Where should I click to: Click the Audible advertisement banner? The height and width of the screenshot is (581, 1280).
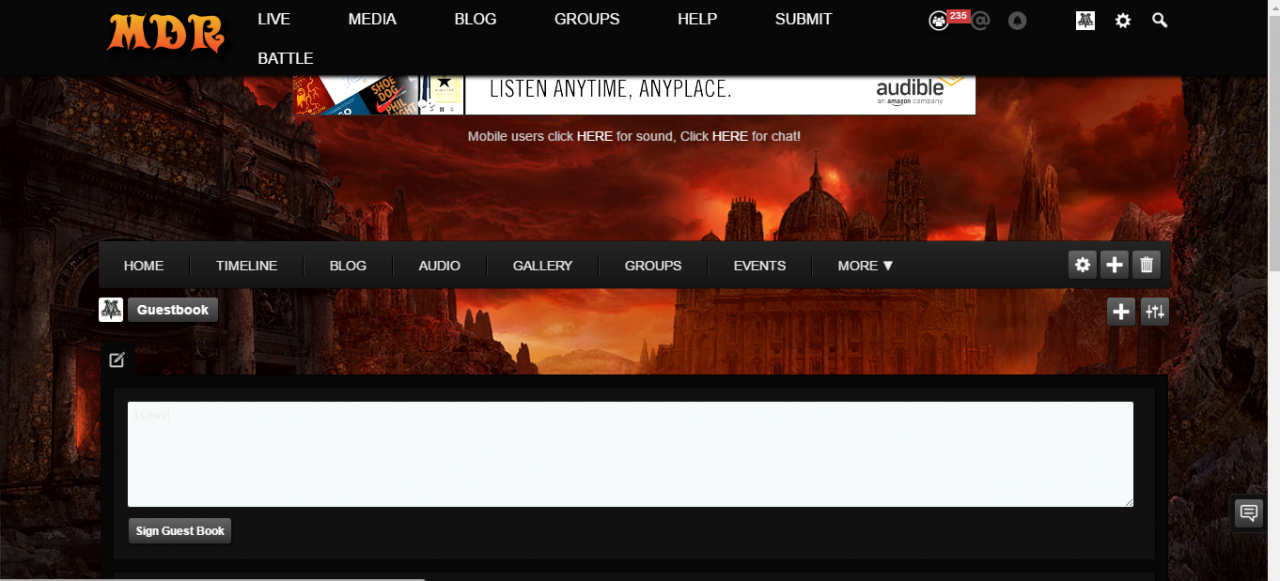(x=634, y=95)
